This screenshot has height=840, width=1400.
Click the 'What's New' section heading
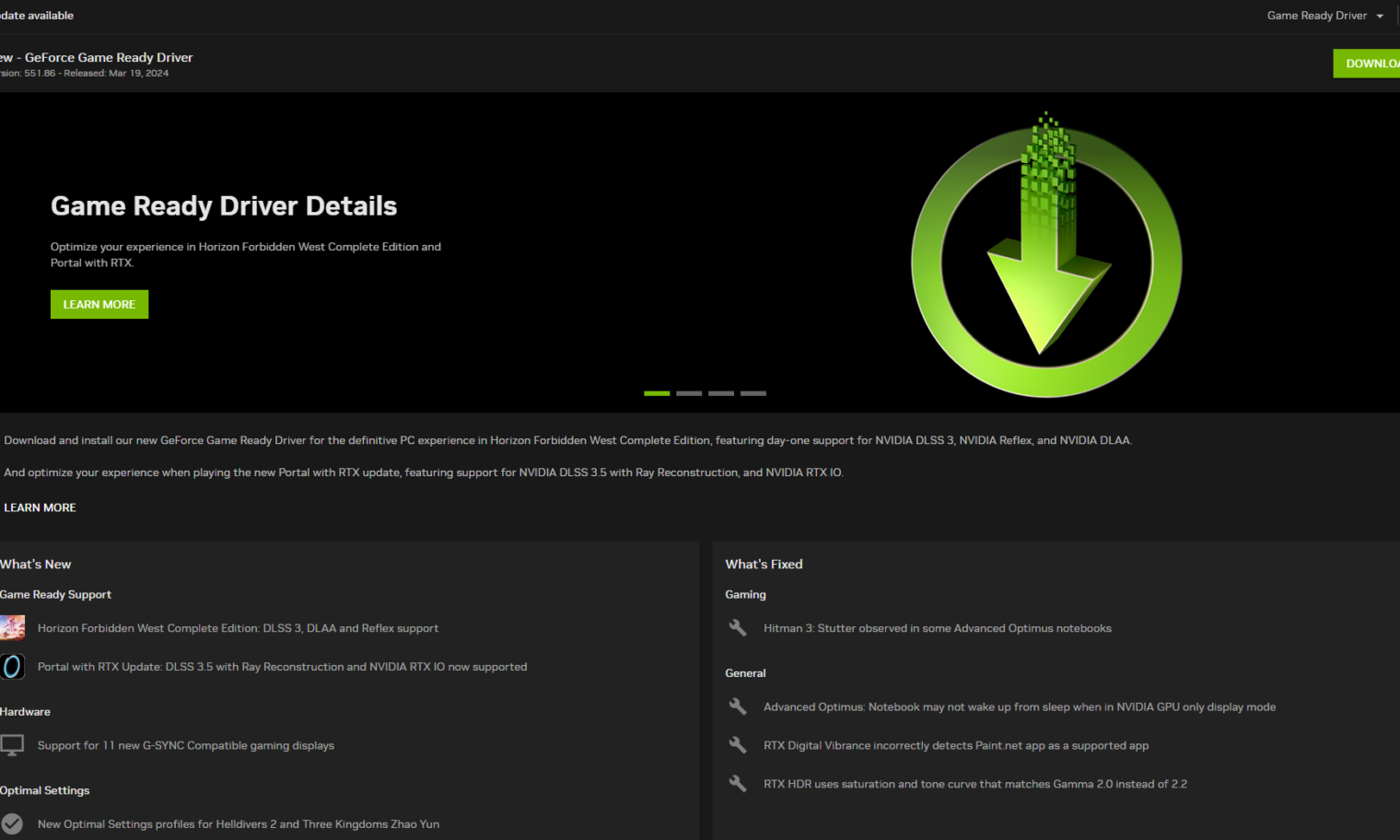pos(35,565)
